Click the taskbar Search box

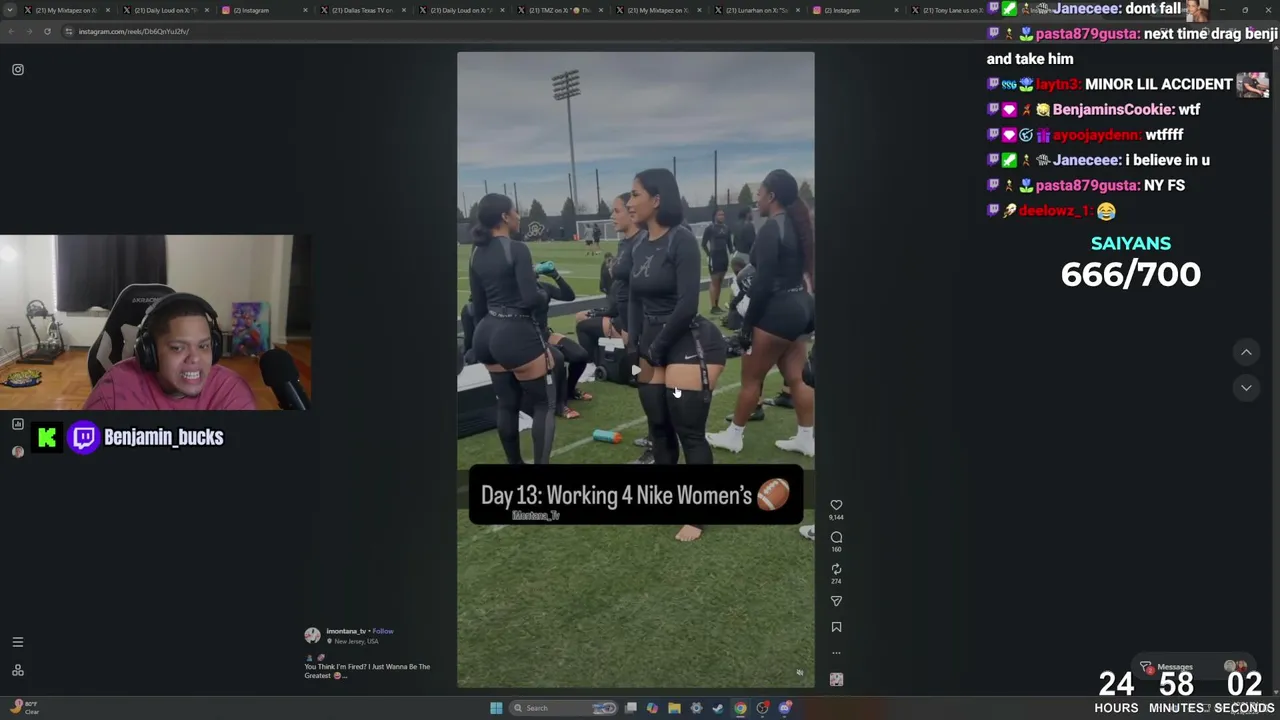[565, 708]
